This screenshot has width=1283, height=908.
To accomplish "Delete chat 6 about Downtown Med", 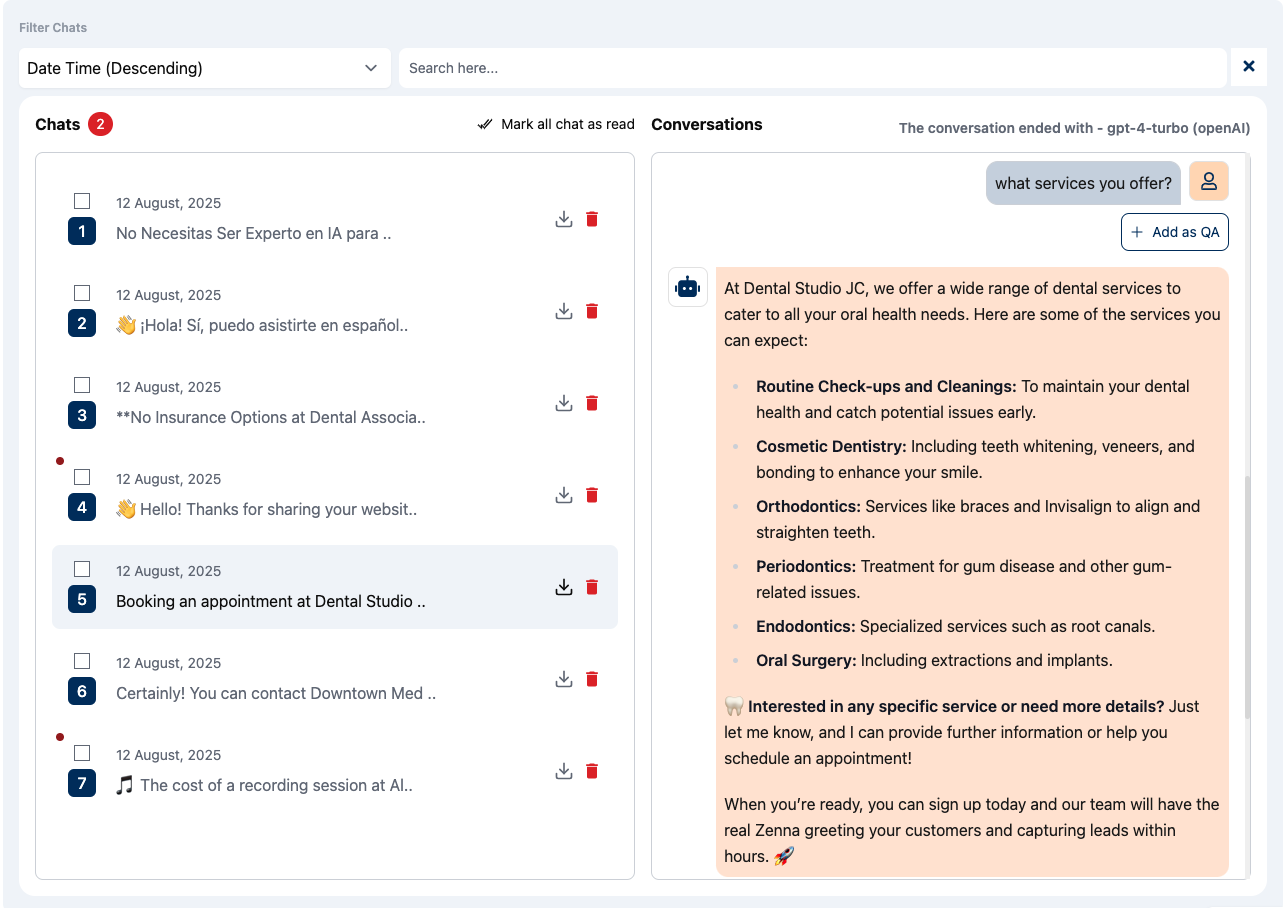I will pyautogui.click(x=592, y=678).
